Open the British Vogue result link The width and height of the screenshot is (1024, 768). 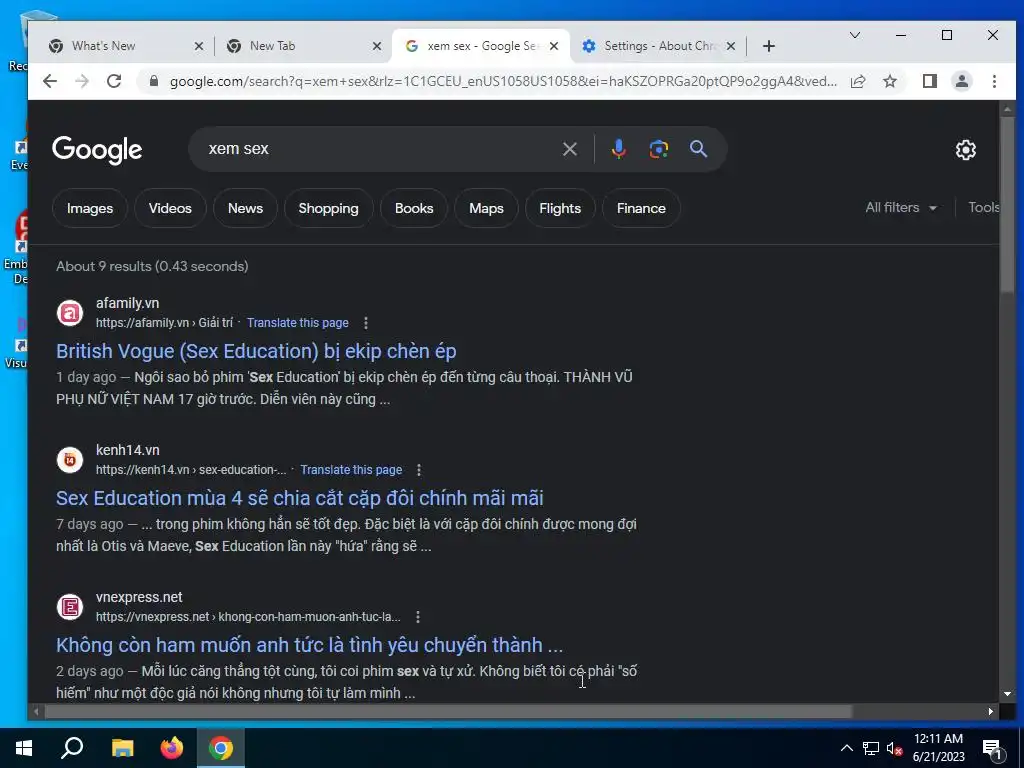tap(256, 351)
